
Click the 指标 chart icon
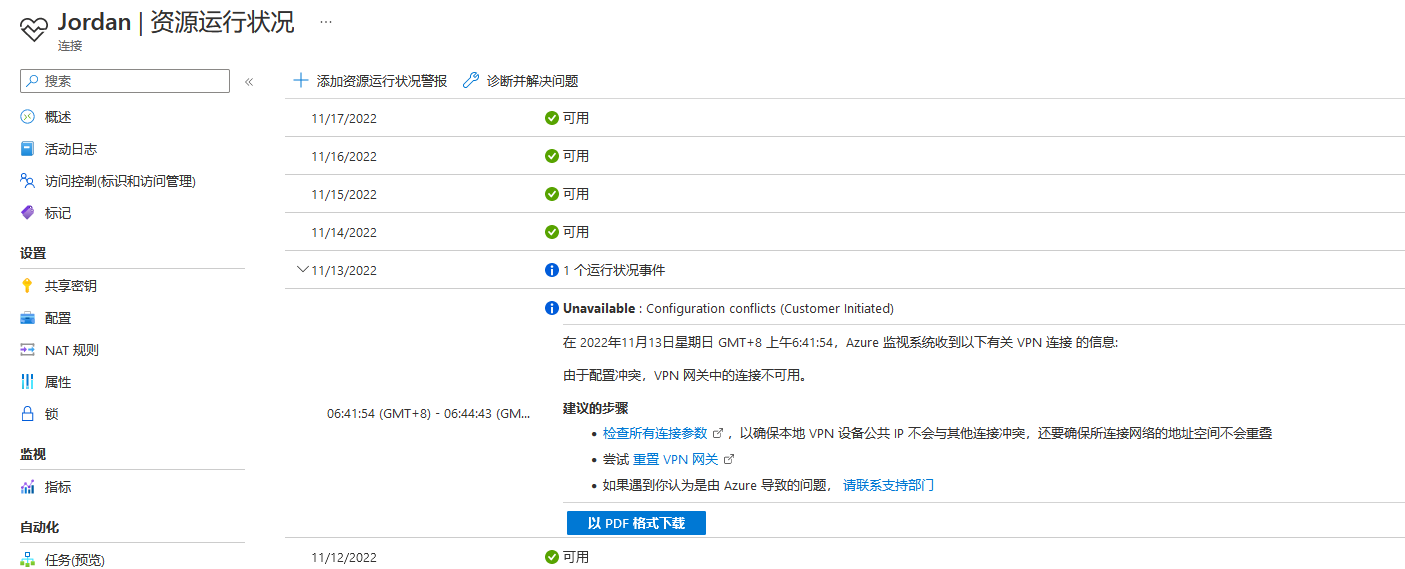(x=27, y=487)
